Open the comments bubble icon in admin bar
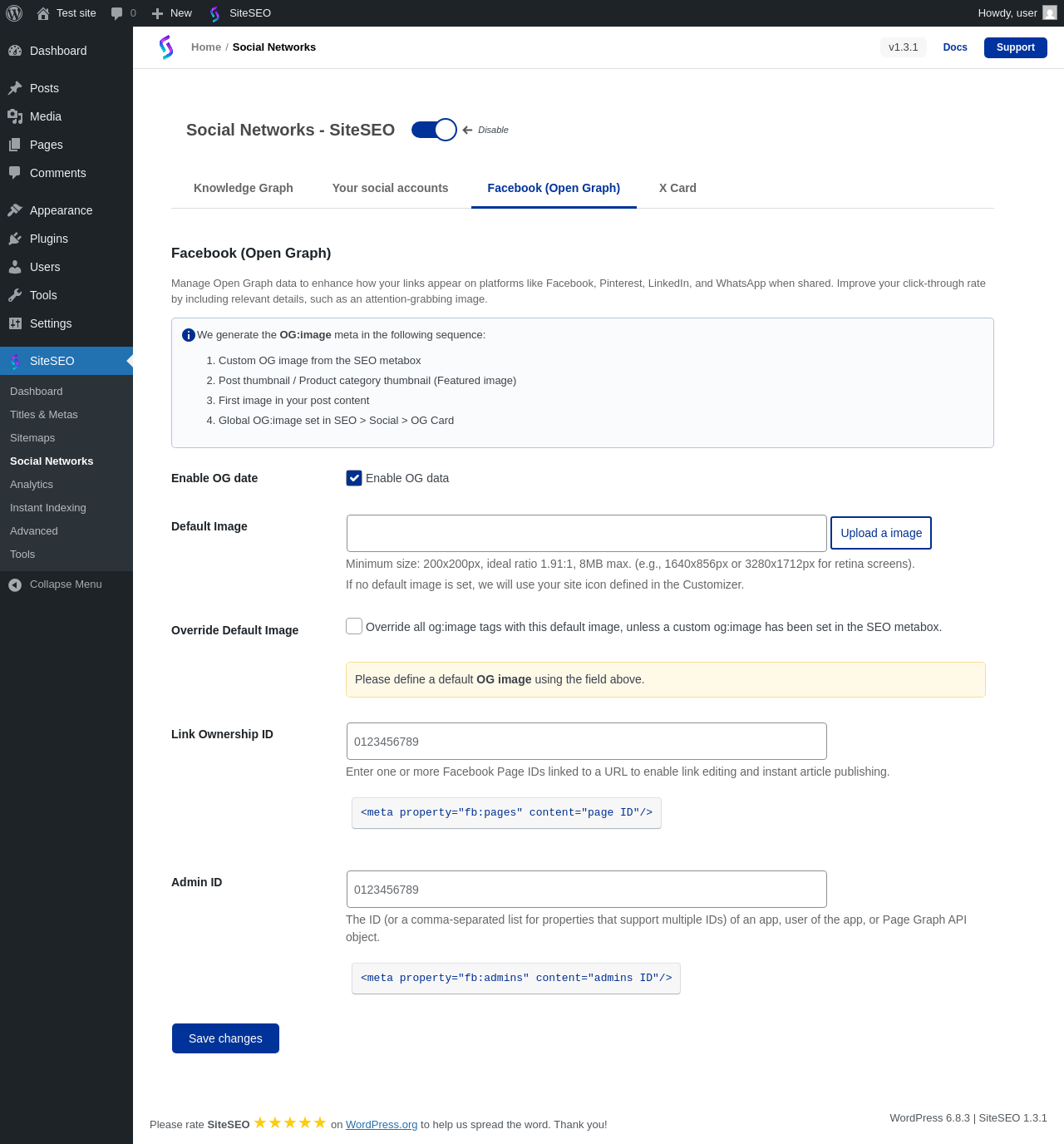1064x1144 pixels. pos(117,13)
